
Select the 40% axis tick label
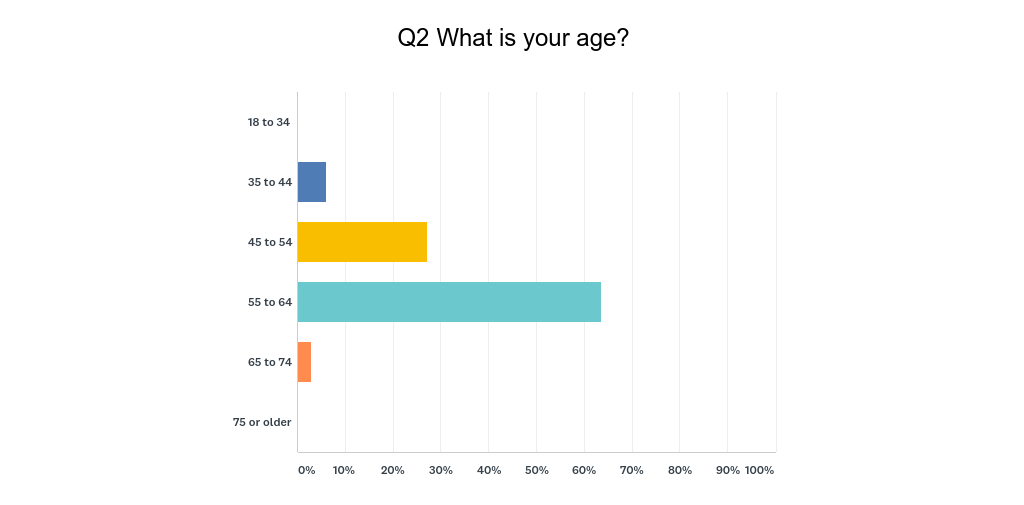click(489, 470)
